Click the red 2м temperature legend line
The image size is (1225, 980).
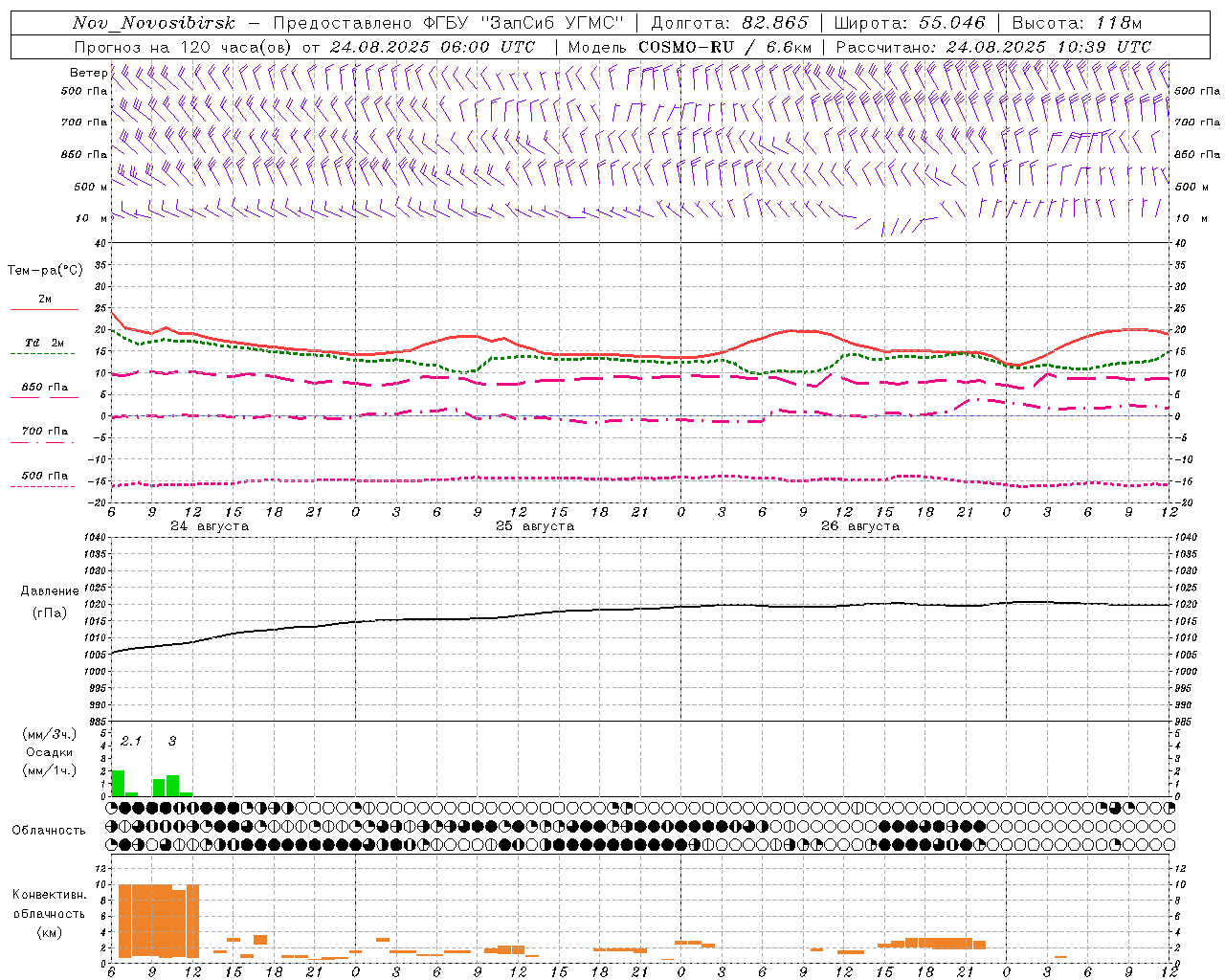click(44, 309)
